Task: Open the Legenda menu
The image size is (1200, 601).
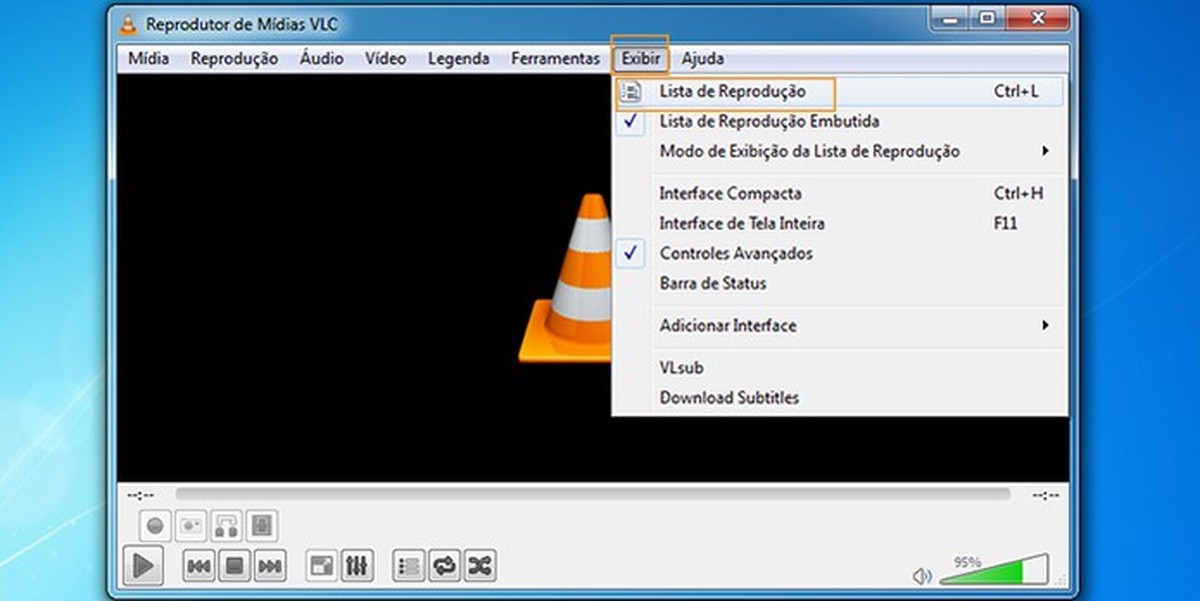Action: 459,58
